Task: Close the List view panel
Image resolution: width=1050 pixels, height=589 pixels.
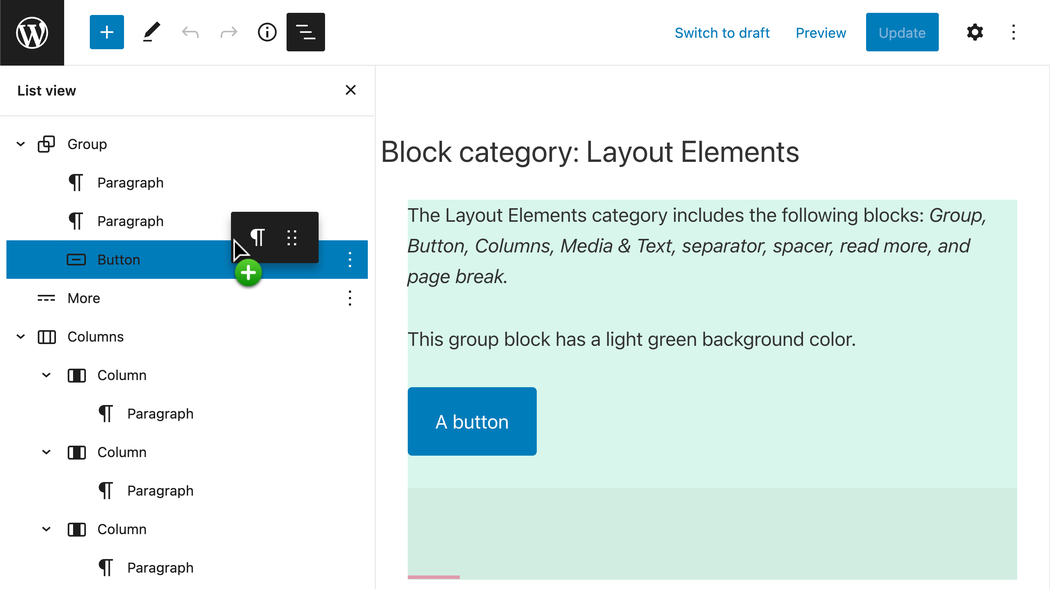Action: coord(350,90)
